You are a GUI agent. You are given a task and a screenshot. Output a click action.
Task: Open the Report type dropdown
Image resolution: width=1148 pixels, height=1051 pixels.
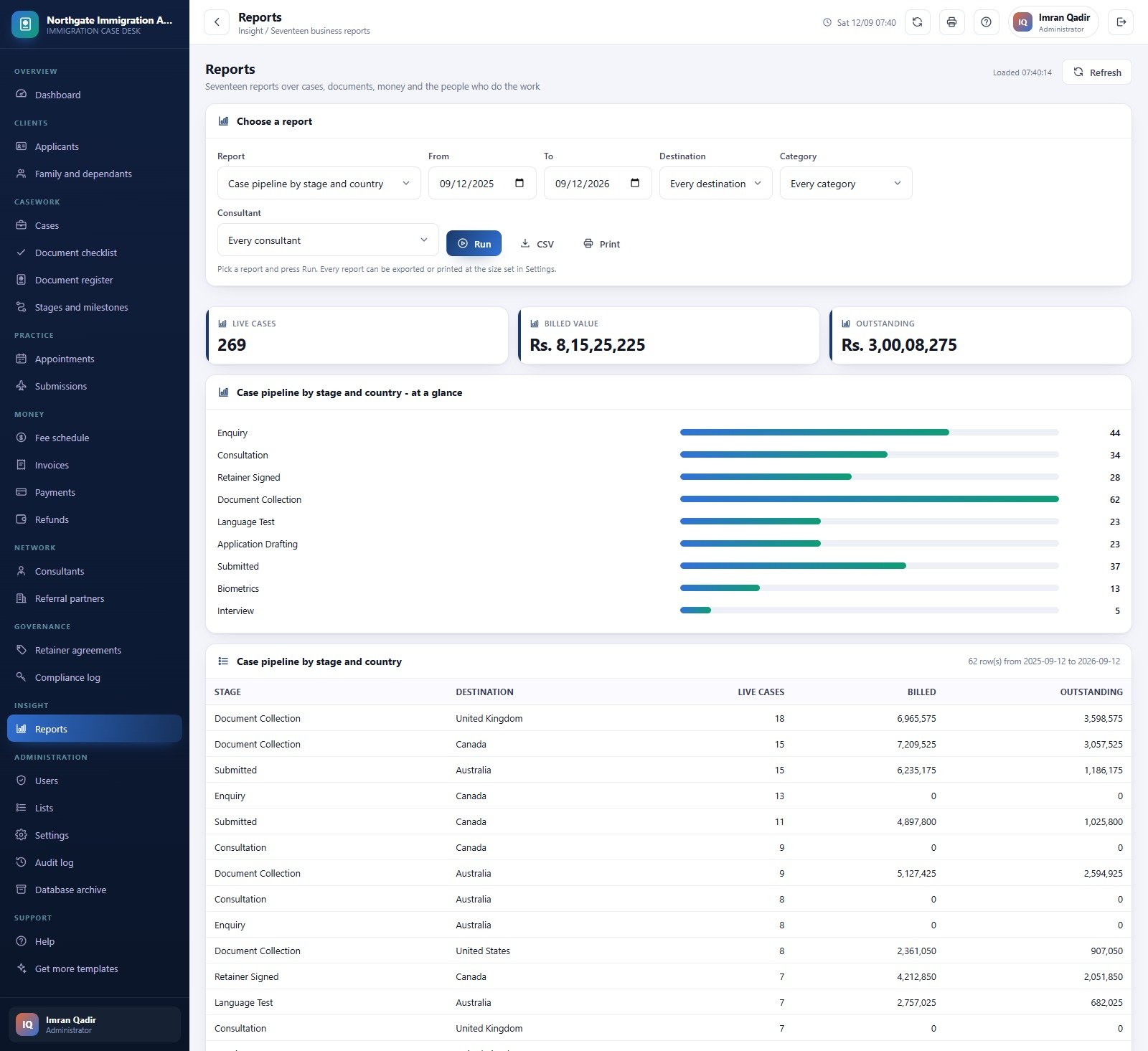pos(319,183)
